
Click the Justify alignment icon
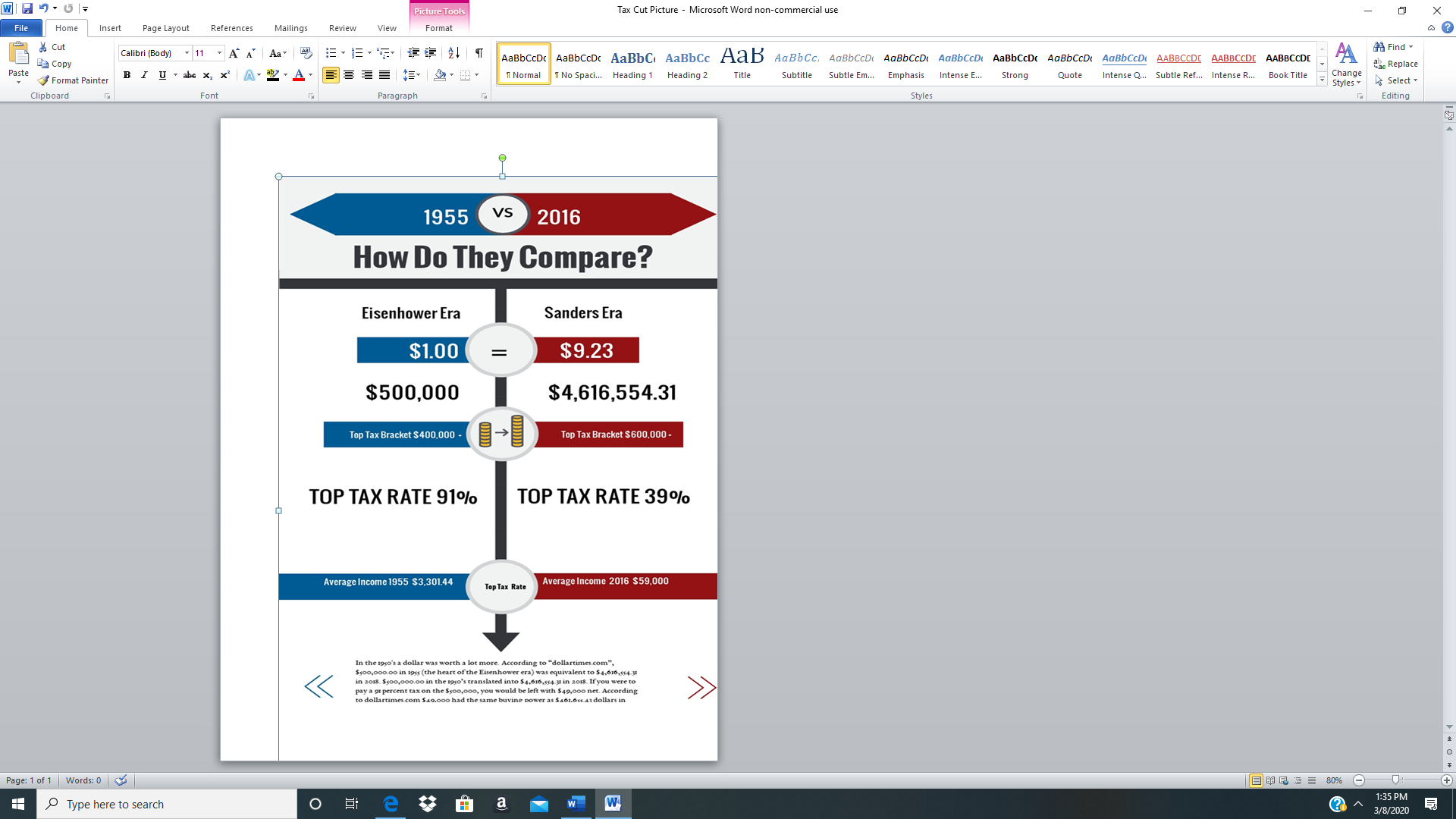click(x=385, y=75)
